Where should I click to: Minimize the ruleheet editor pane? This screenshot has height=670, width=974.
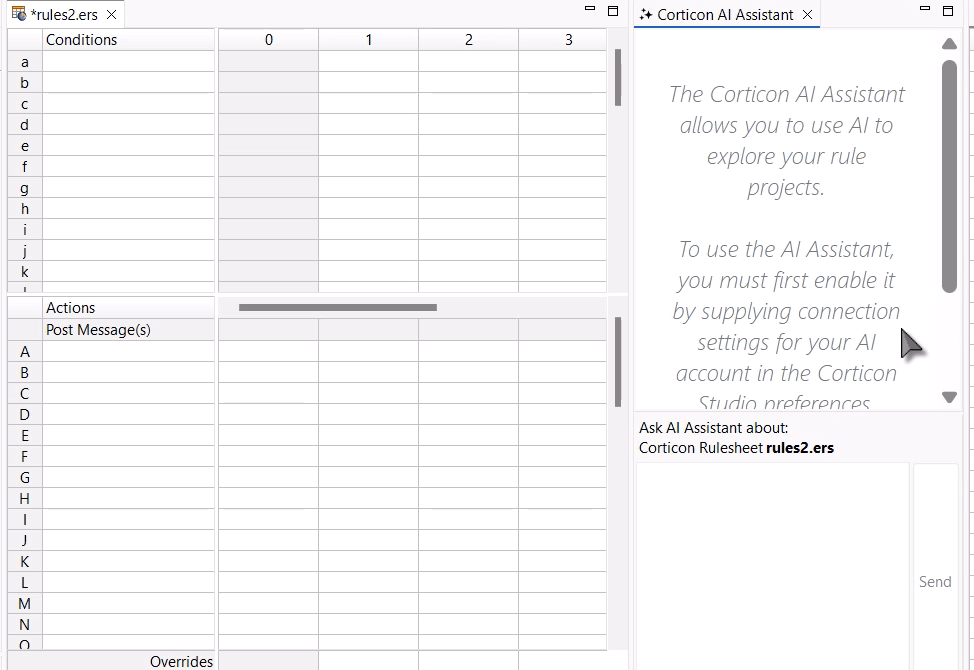588,10
